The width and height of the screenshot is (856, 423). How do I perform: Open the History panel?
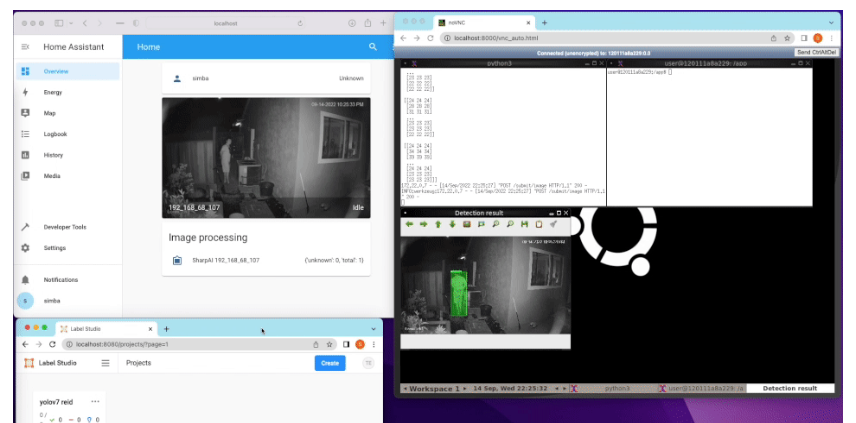click(x=52, y=155)
